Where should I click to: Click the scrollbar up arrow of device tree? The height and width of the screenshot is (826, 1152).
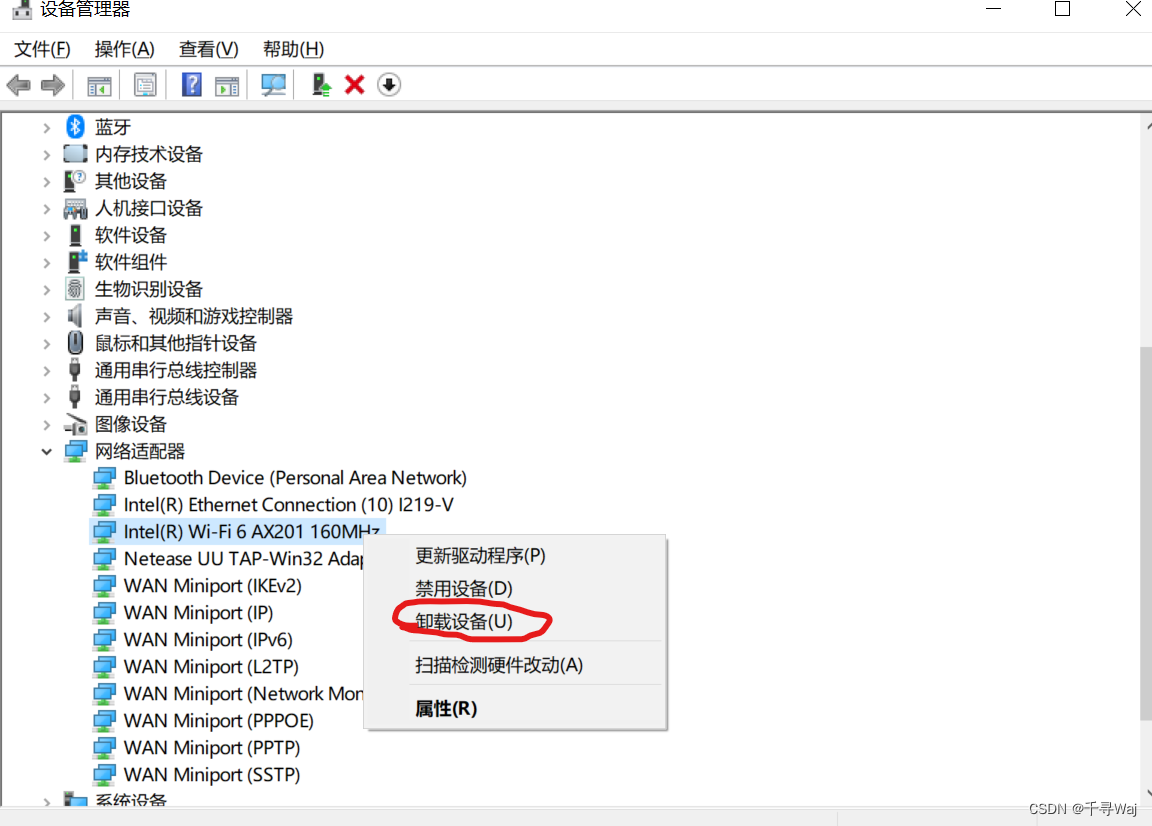1148,126
